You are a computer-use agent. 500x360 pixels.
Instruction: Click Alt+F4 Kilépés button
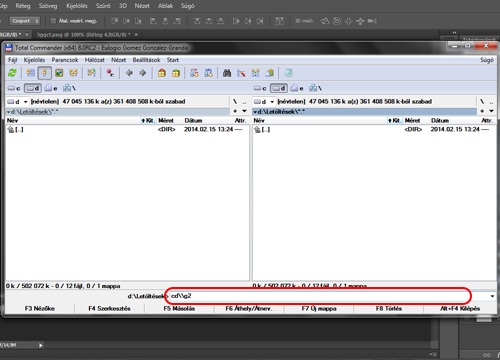pyautogui.click(x=460, y=309)
